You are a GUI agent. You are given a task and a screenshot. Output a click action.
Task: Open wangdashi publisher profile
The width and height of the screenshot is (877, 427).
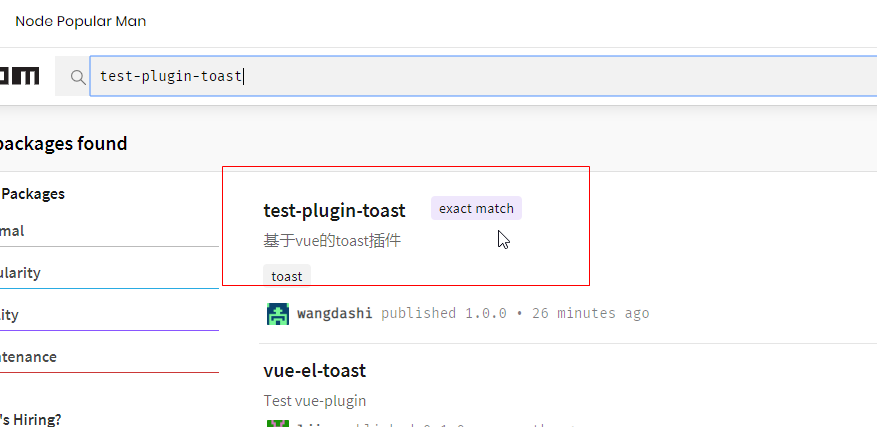tap(334, 313)
